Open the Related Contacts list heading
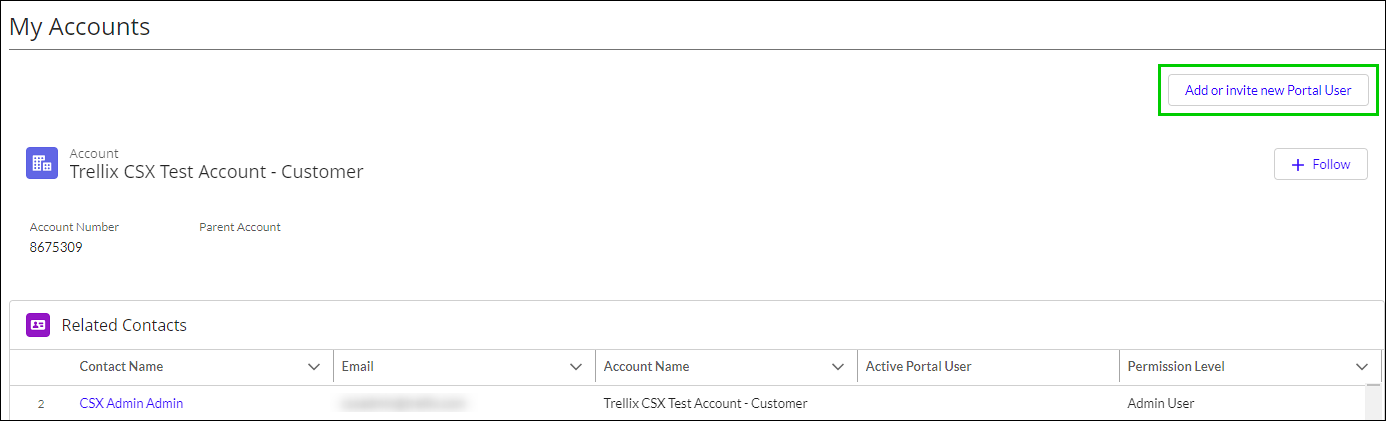 click(124, 325)
